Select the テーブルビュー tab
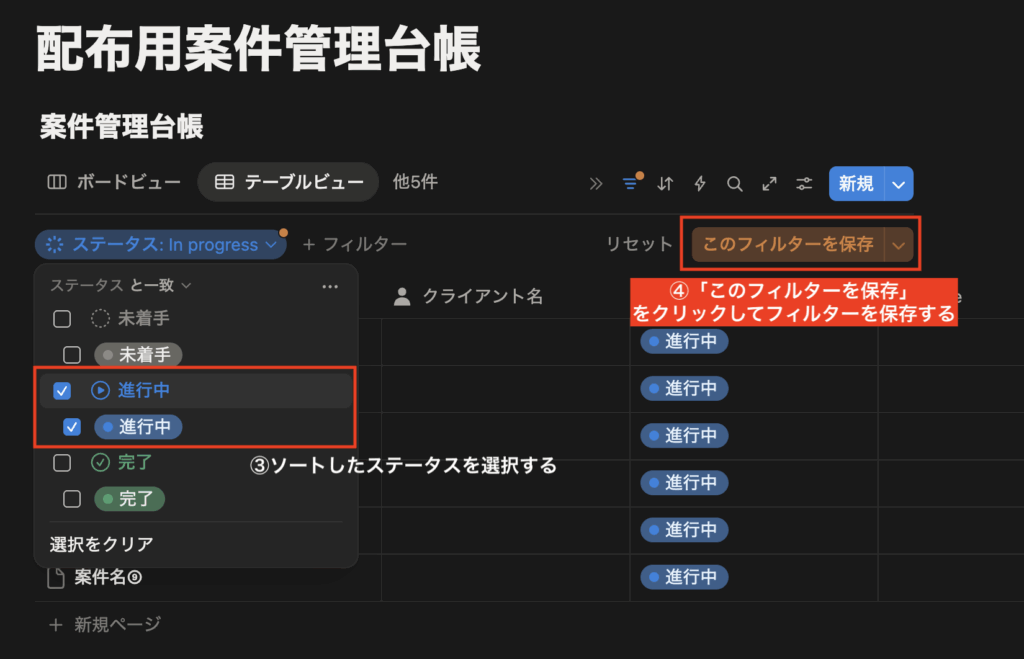Viewport: 1024px width, 659px height. 289,182
